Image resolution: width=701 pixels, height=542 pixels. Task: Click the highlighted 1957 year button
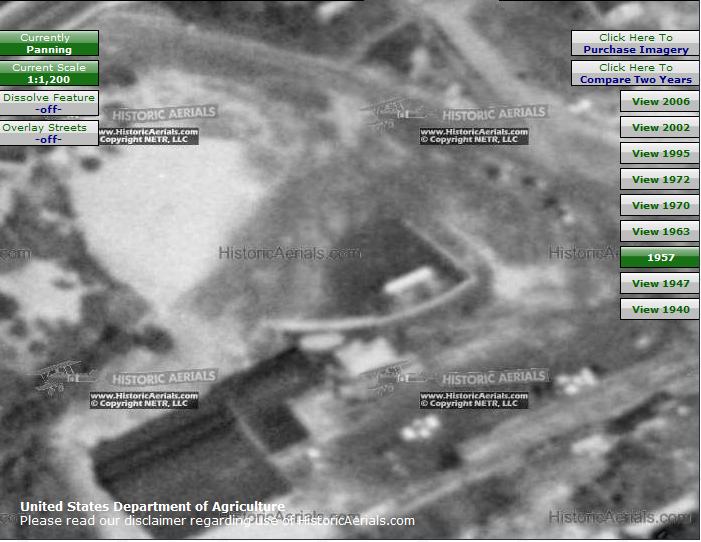click(660, 258)
